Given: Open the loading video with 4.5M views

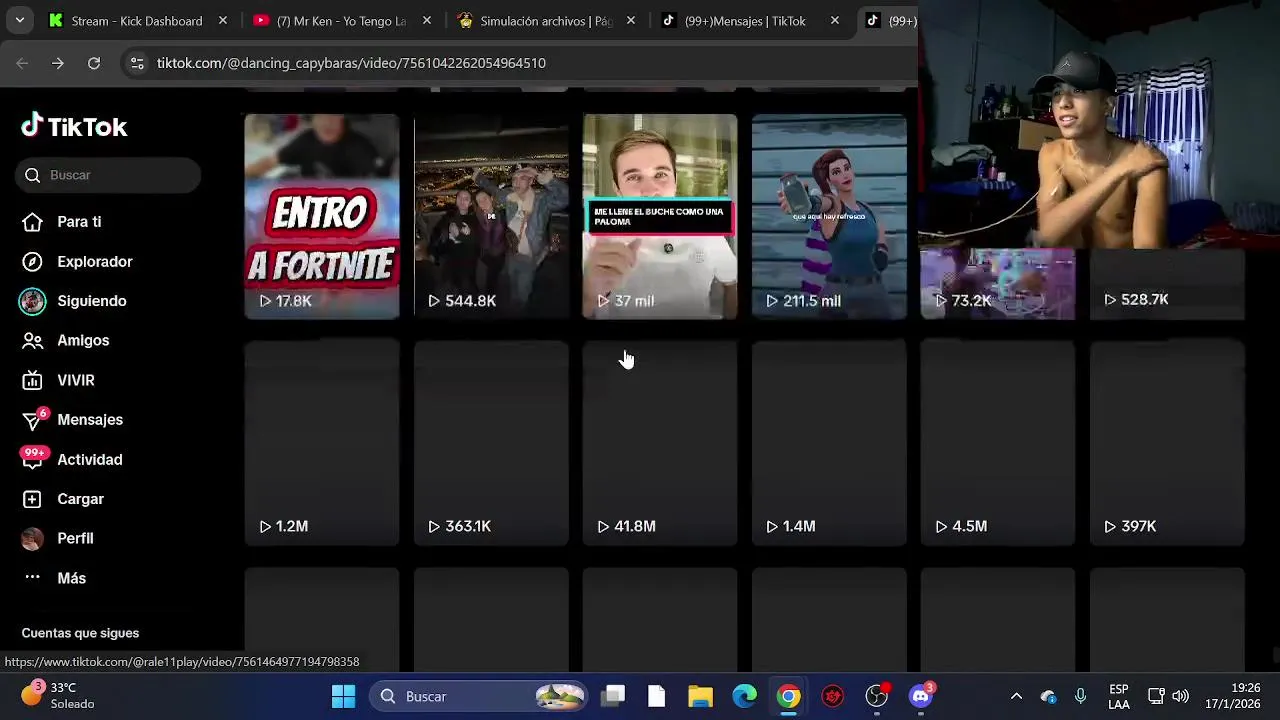Looking at the screenshot, I should click(x=998, y=443).
